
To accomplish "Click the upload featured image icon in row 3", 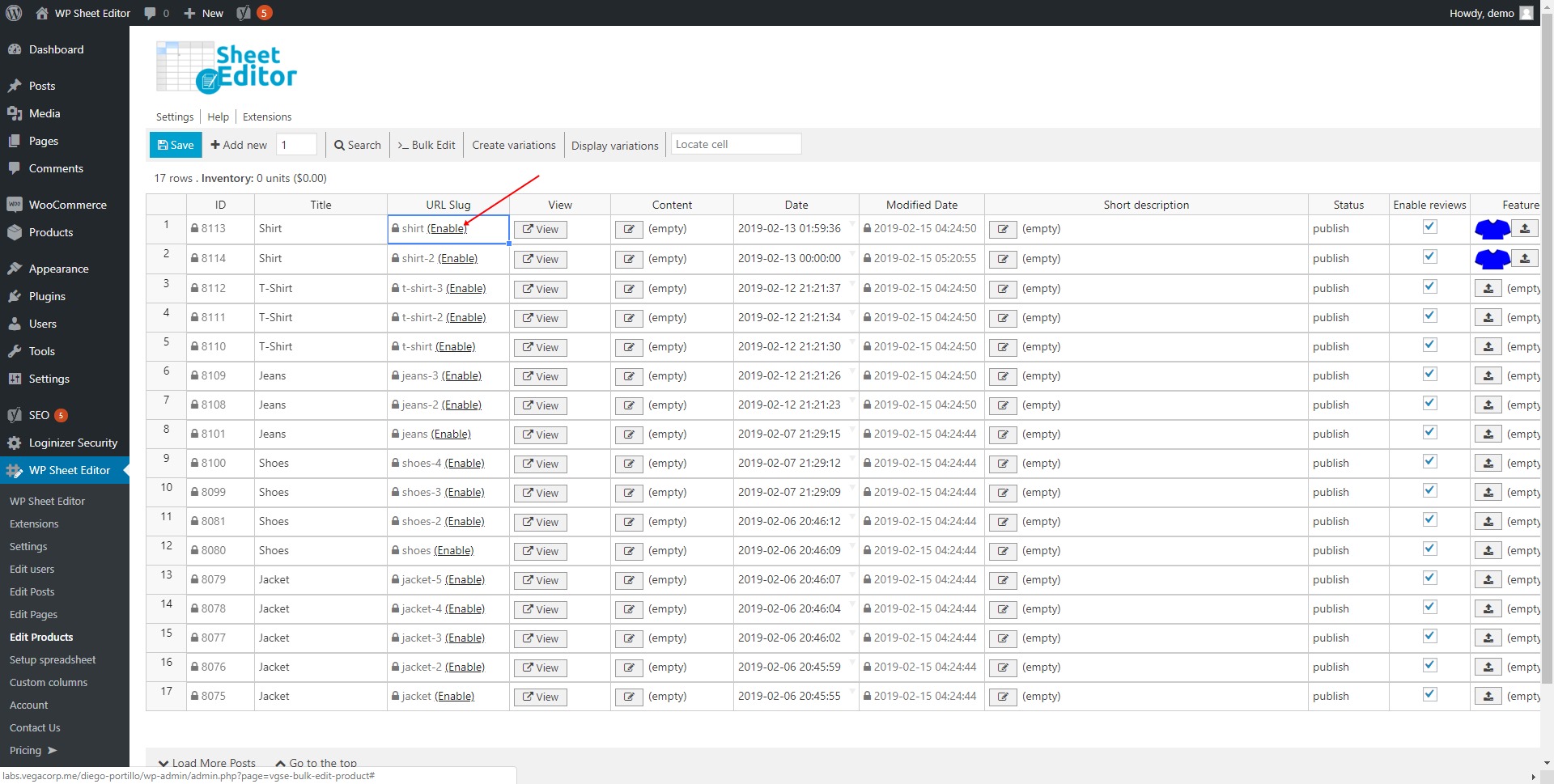I will [x=1488, y=288].
